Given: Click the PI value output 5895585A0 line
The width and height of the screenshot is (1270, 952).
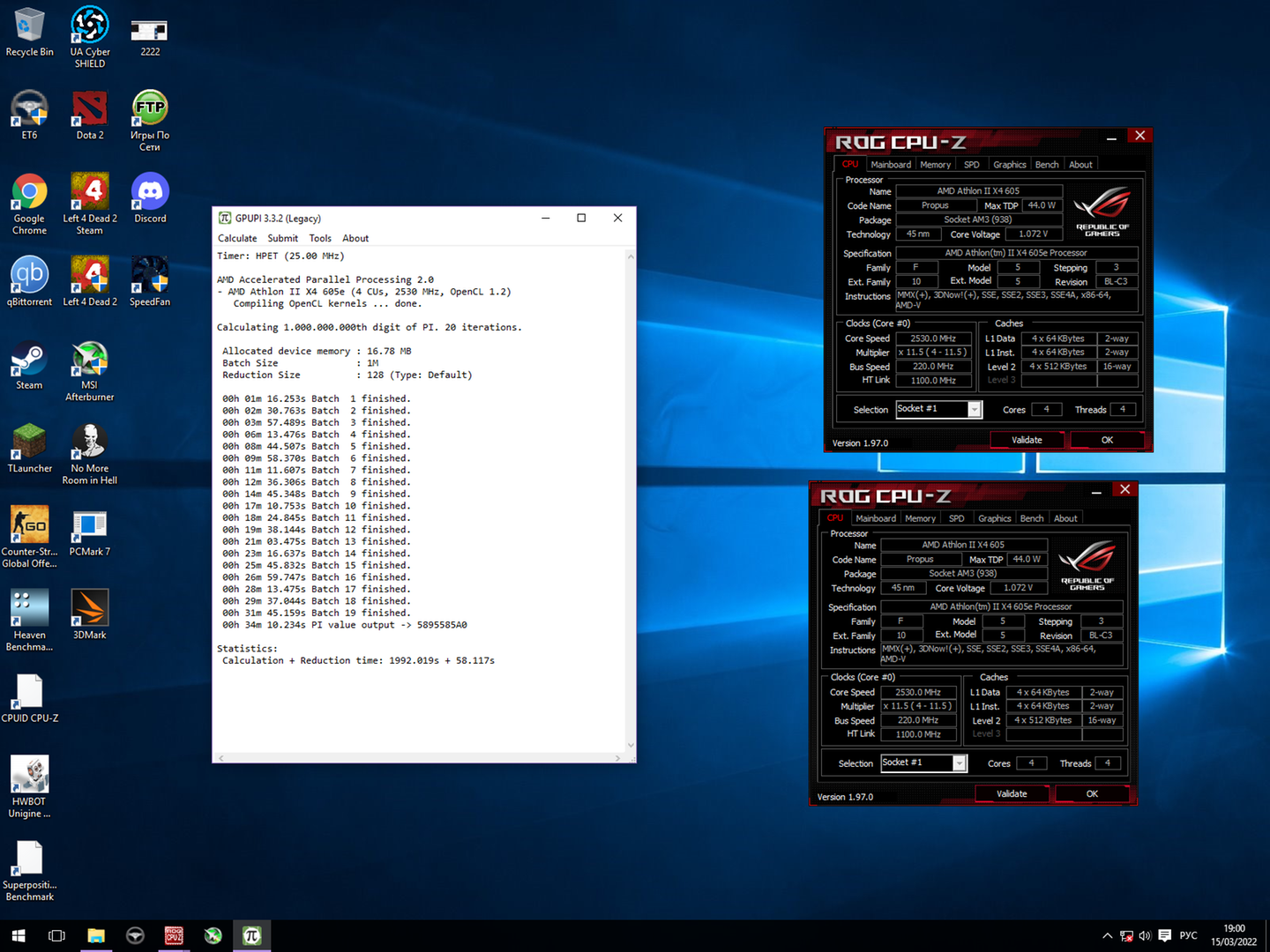Looking at the screenshot, I should point(345,625).
